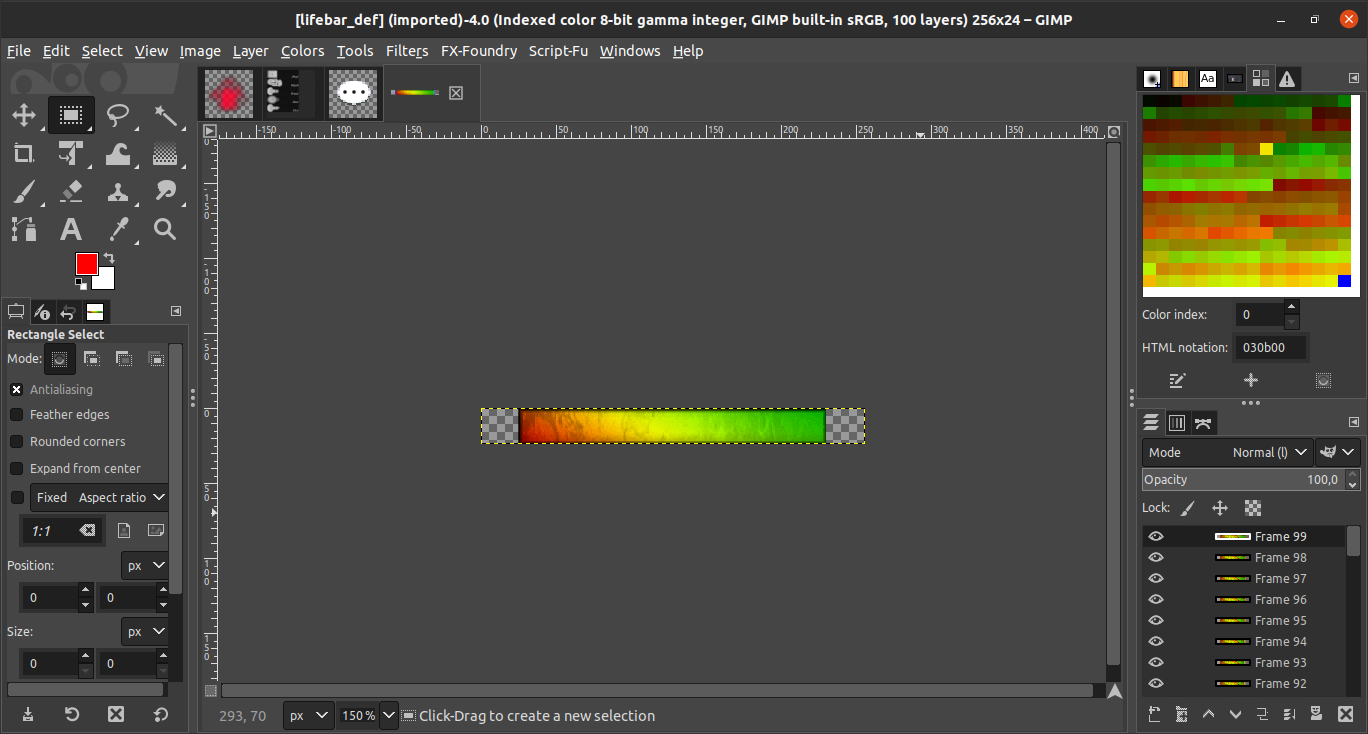
Task: Select the Frame 95 layer
Action: click(1280, 621)
